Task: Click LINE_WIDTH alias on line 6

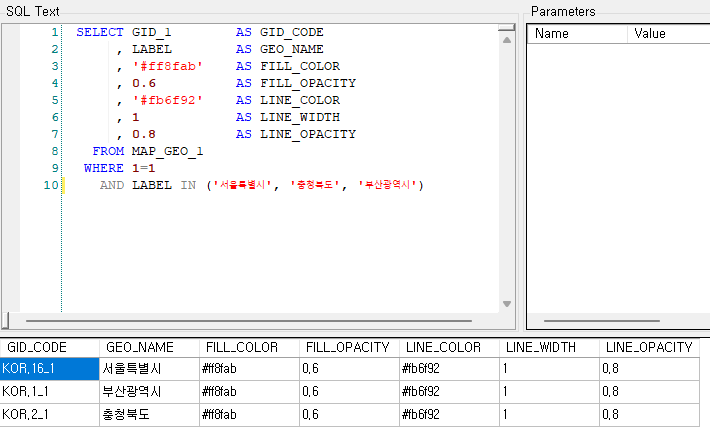Action: pyautogui.click(x=300, y=117)
